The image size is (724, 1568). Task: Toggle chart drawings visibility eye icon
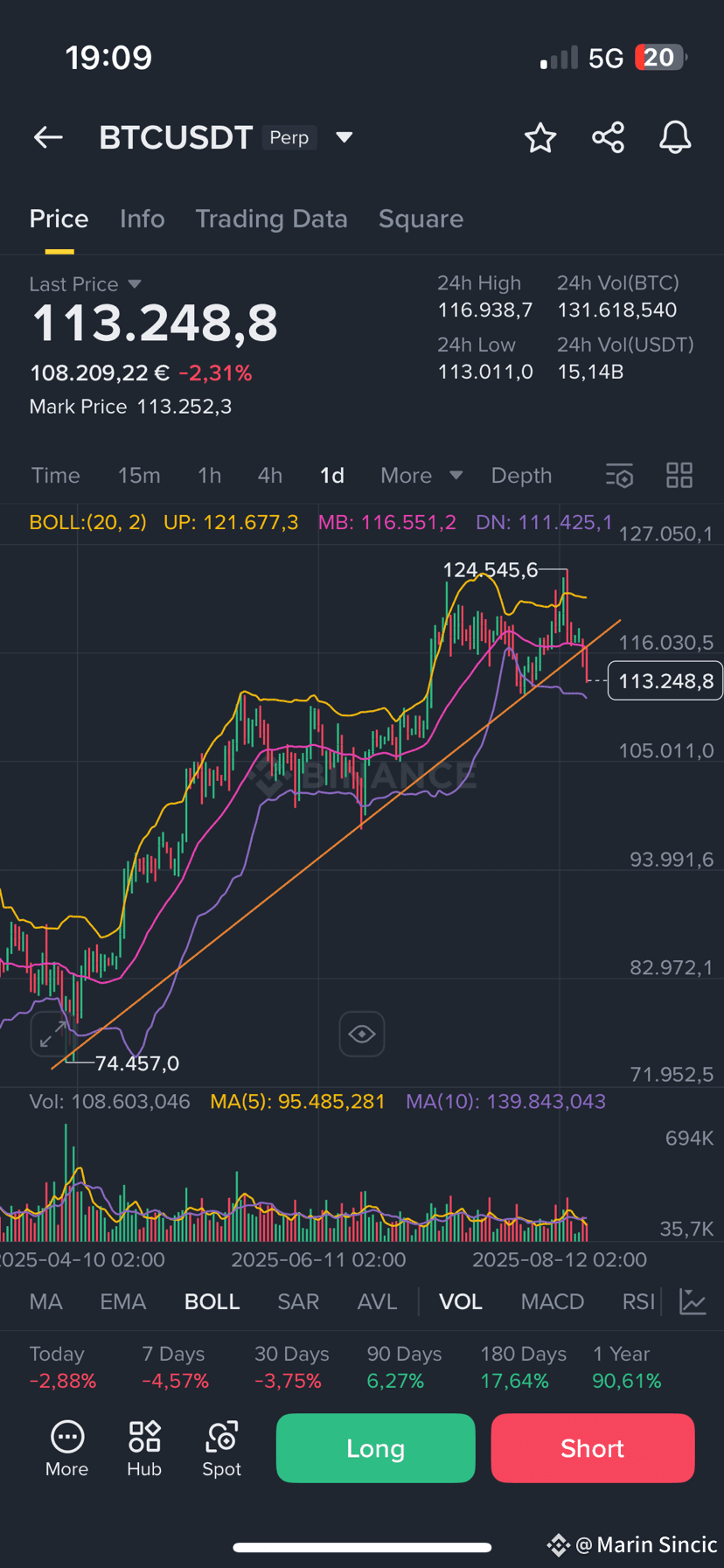(362, 1035)
